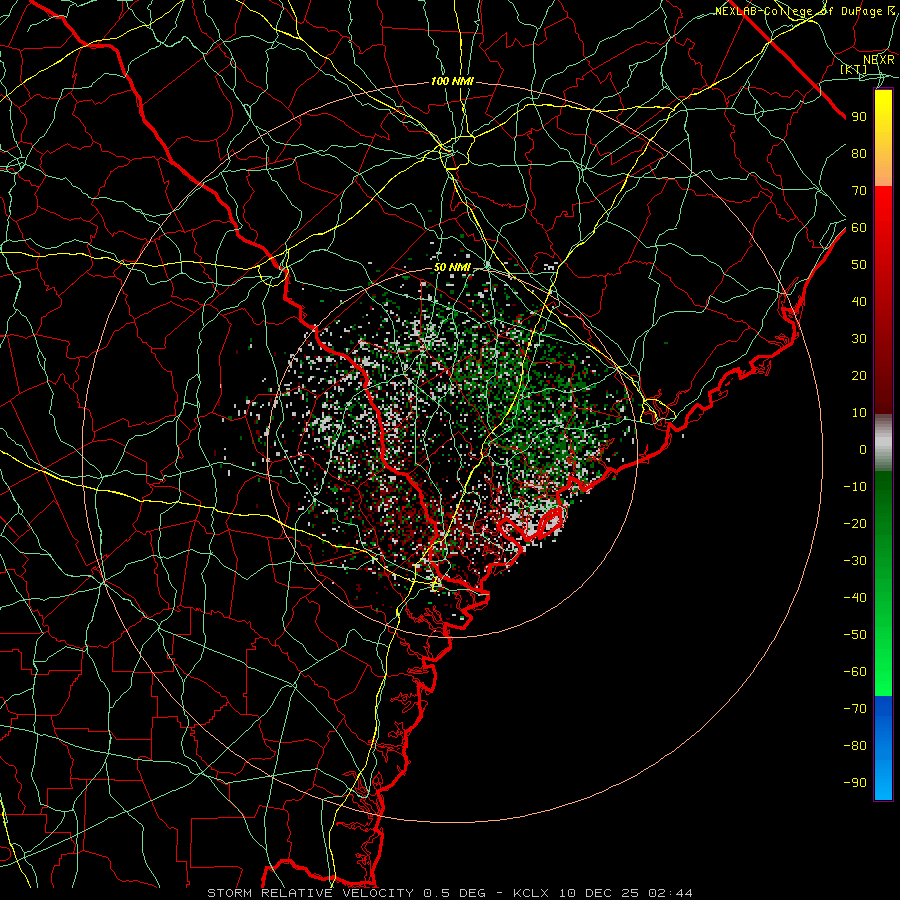Viewport: 900px width, 900px height.
Task: Click the "60" legend value
Action: tap(859, 228)
